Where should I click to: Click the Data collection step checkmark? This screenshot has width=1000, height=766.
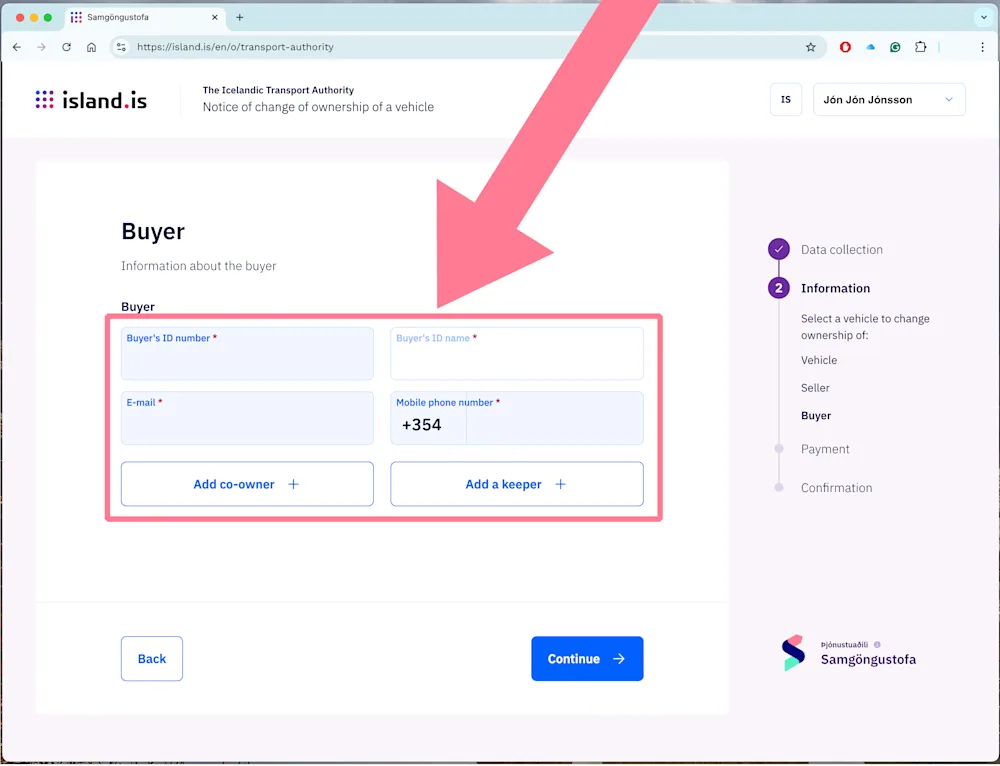pyautogui.click(x=779, y=249)
